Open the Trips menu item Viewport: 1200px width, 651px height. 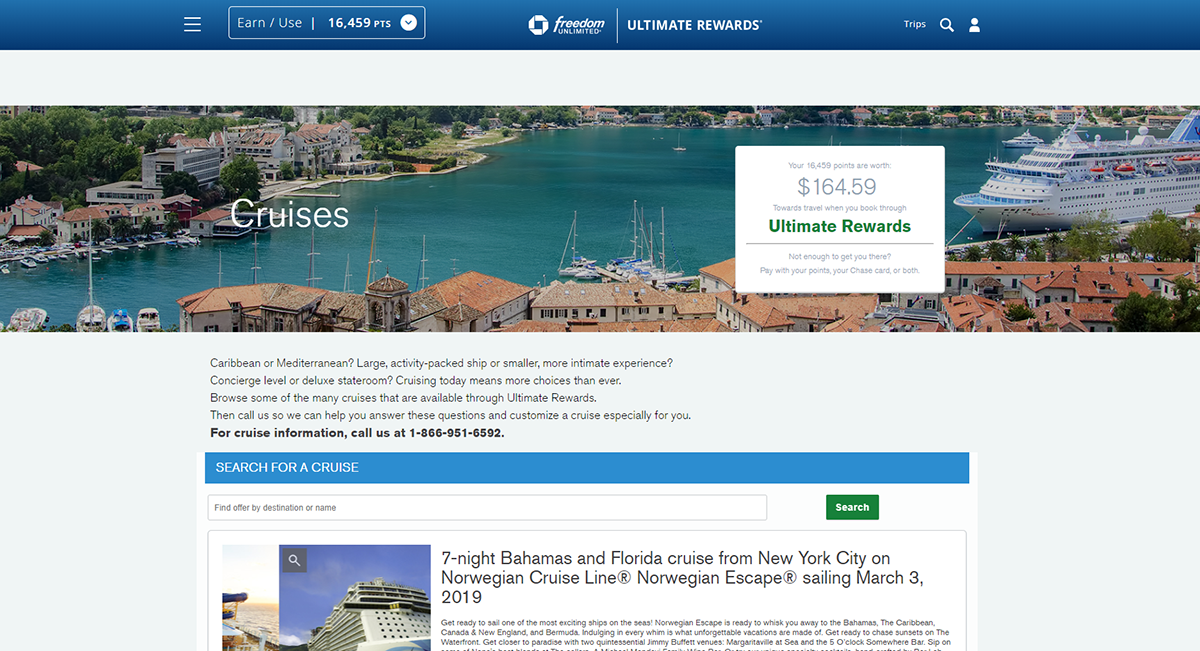[914, 24]
